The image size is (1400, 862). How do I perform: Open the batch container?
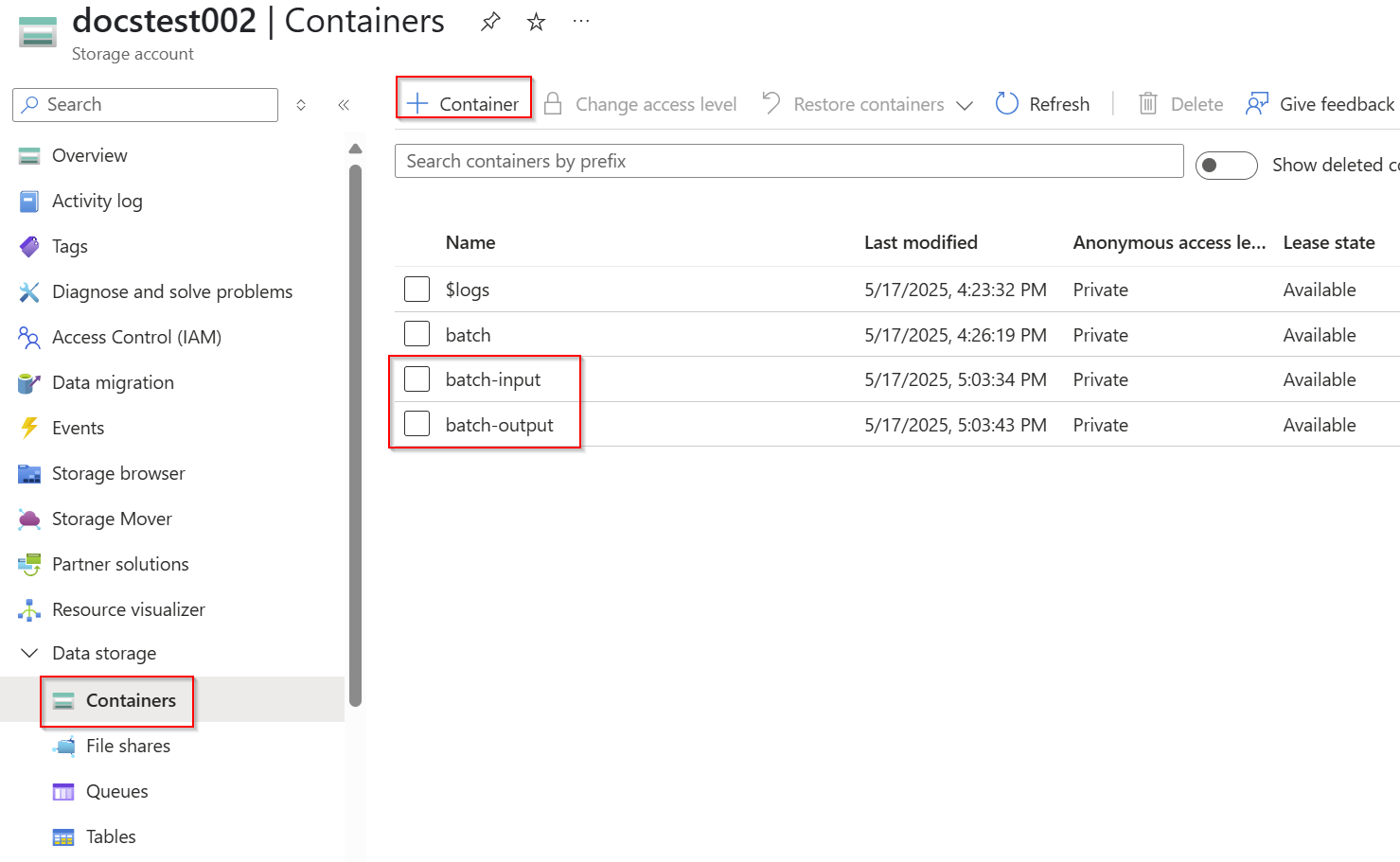468,336
